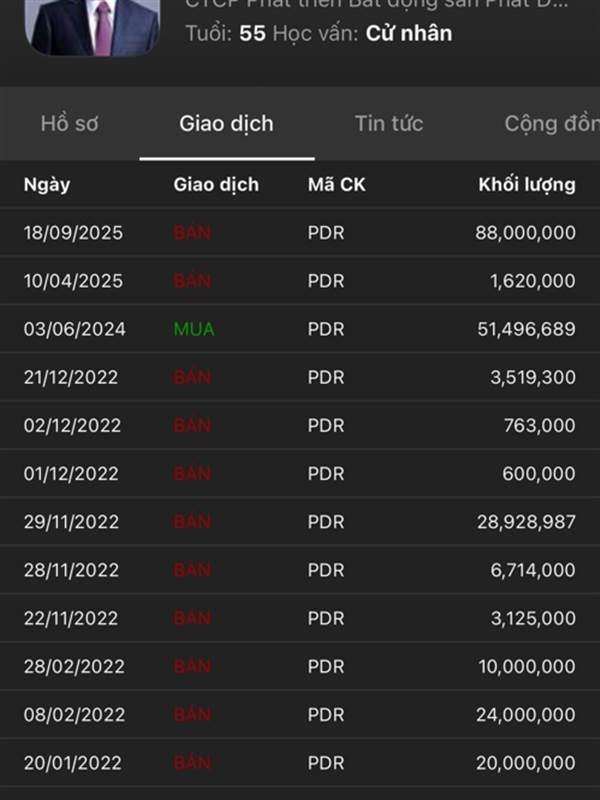Click the Khối lượng column header
Viewport: 600px width, 800px height.
526,185
